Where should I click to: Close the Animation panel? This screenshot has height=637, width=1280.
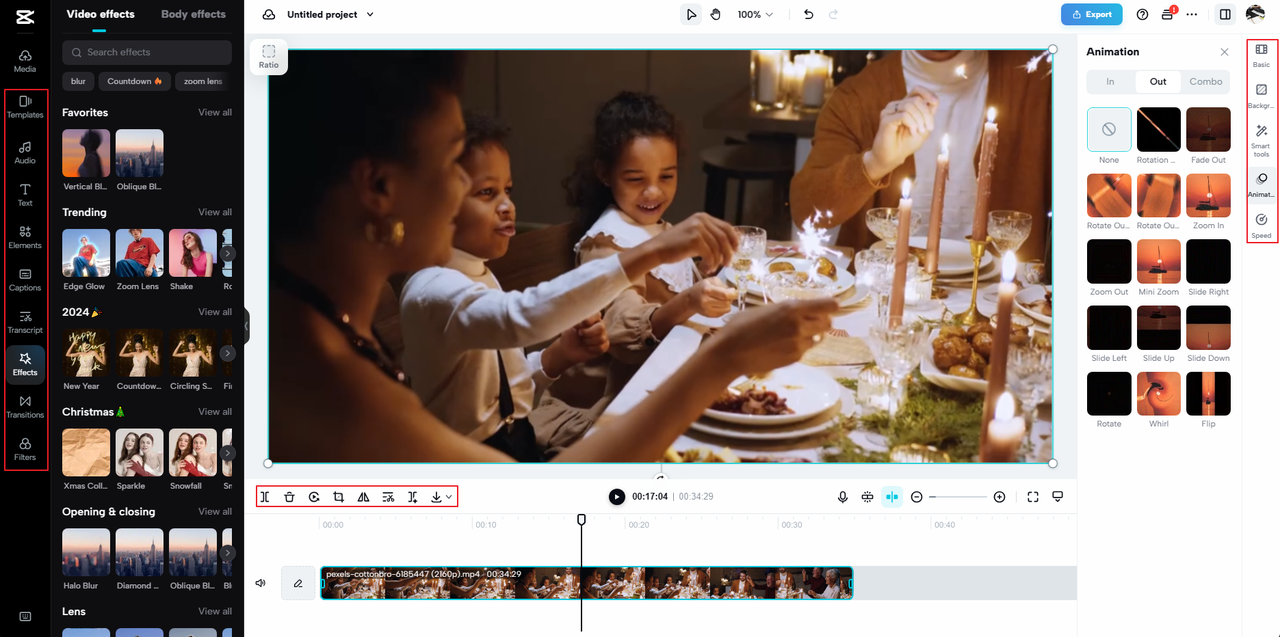(x=1224, y=52)
